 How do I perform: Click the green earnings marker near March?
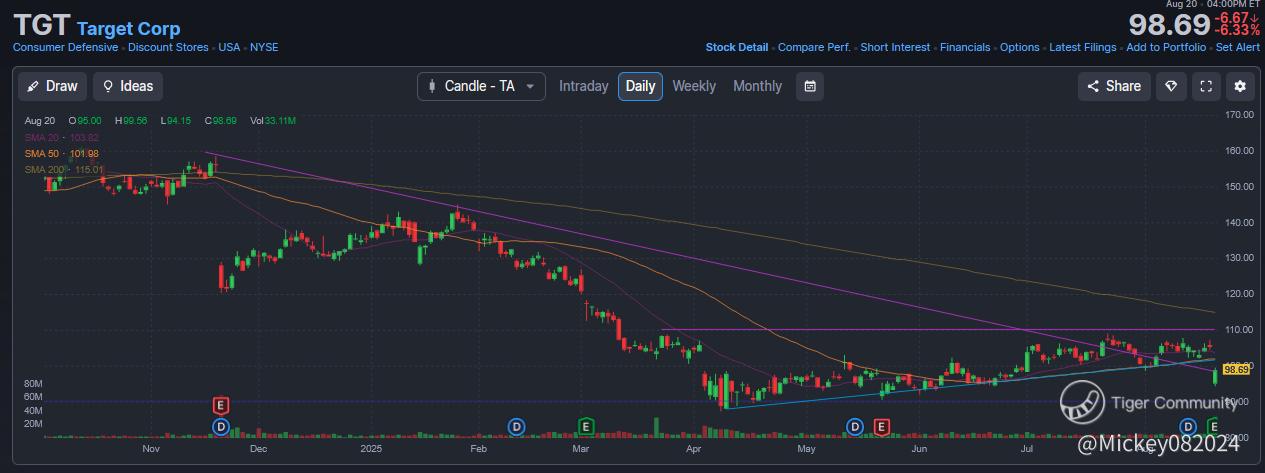pyautogui.click(x=587, y=427)
